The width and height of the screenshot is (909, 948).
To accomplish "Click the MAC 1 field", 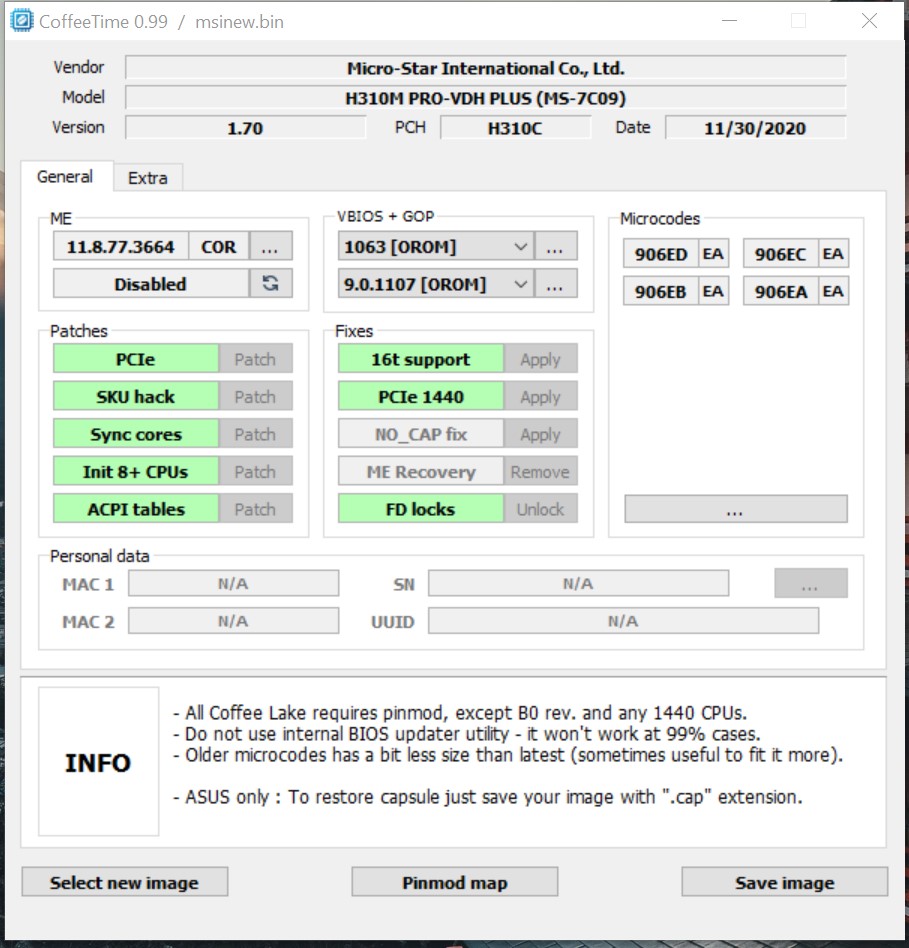I will (x=233, y=583).
